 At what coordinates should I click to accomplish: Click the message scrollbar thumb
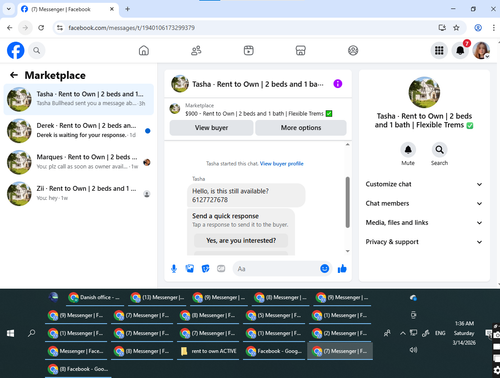[348, 202]
